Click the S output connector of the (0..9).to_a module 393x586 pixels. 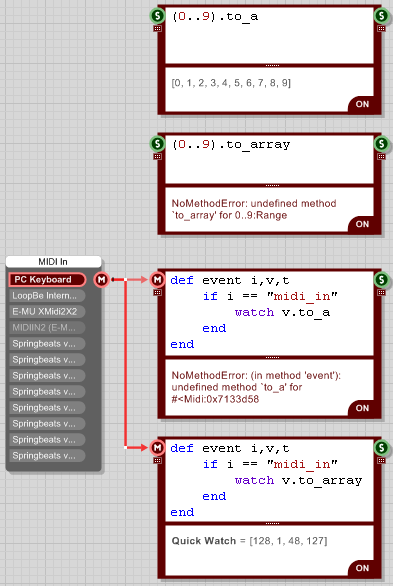coord(381,16)
